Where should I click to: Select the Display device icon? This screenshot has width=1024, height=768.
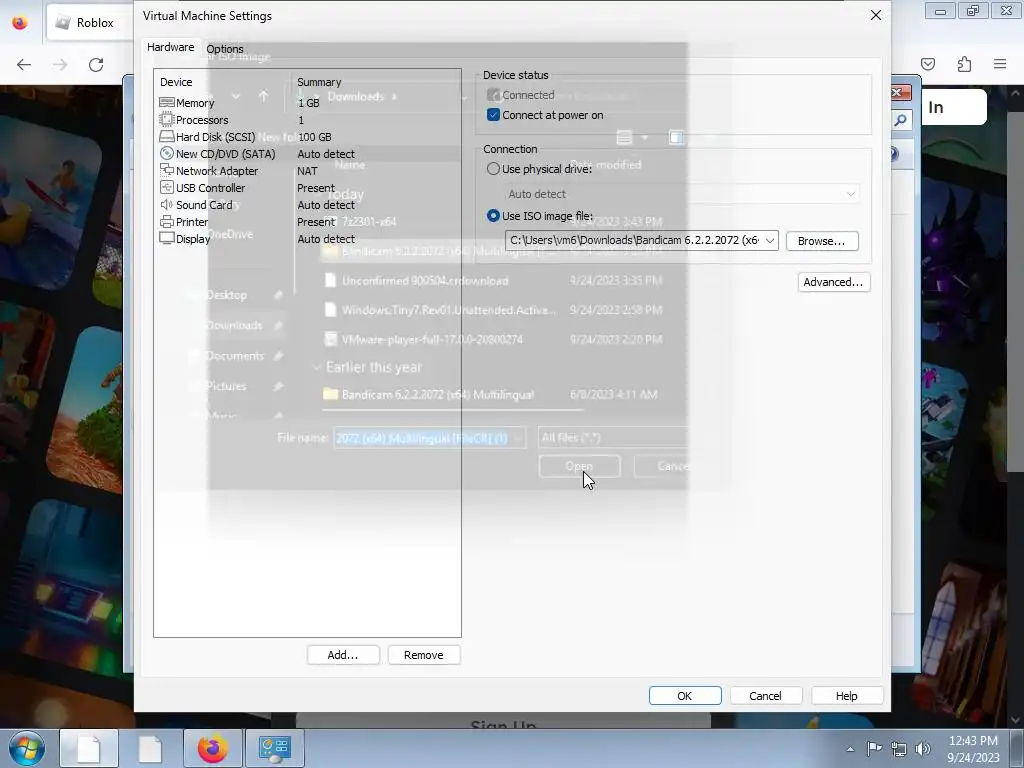pos(167,238)
